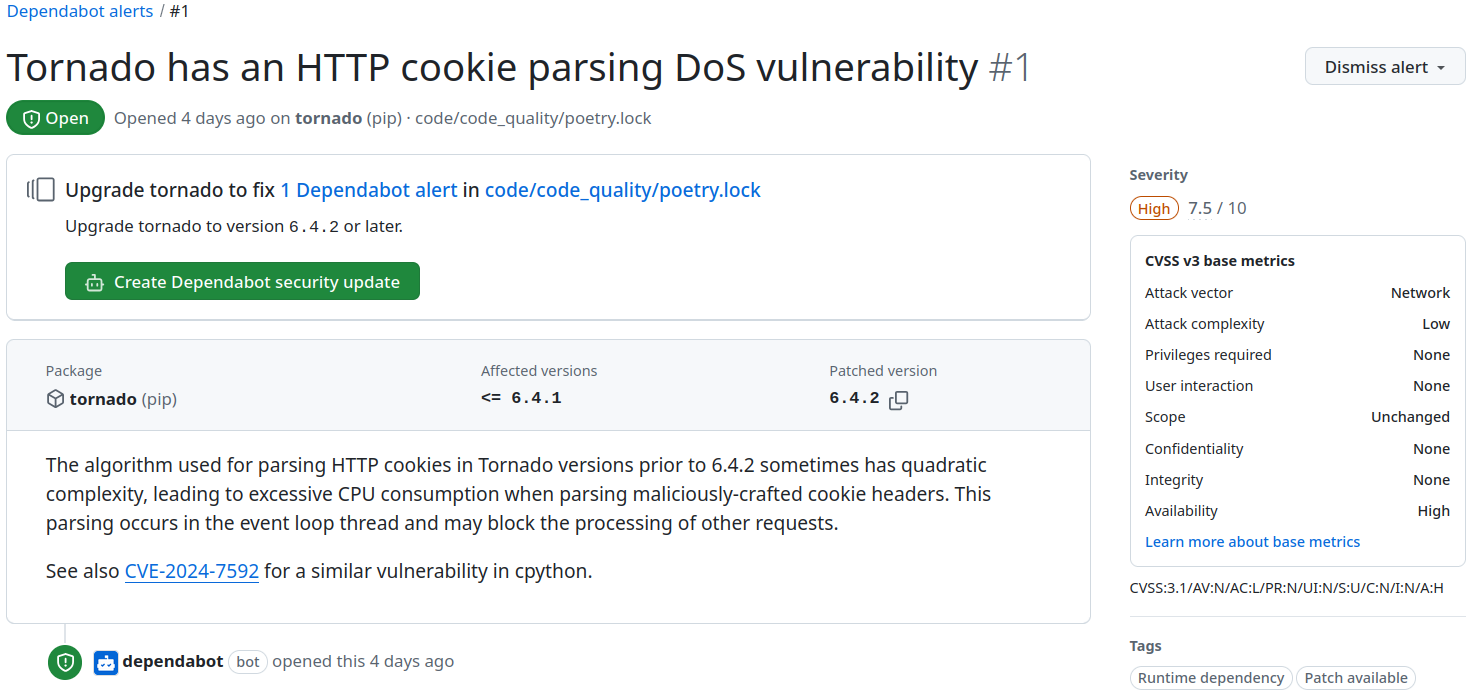Open the 1 Dependabot alert link
Image resolution: width=1469 pixels, height=692 pixels.
click(x=368, y=190)
